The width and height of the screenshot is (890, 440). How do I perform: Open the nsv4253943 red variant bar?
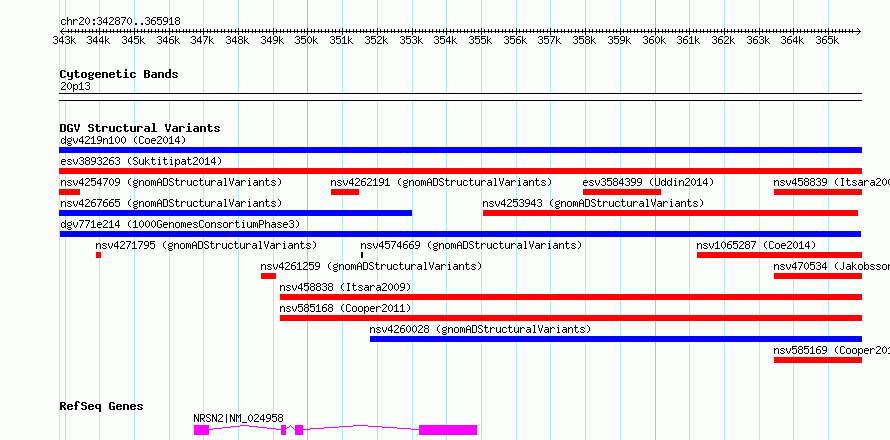coord(670,213)
